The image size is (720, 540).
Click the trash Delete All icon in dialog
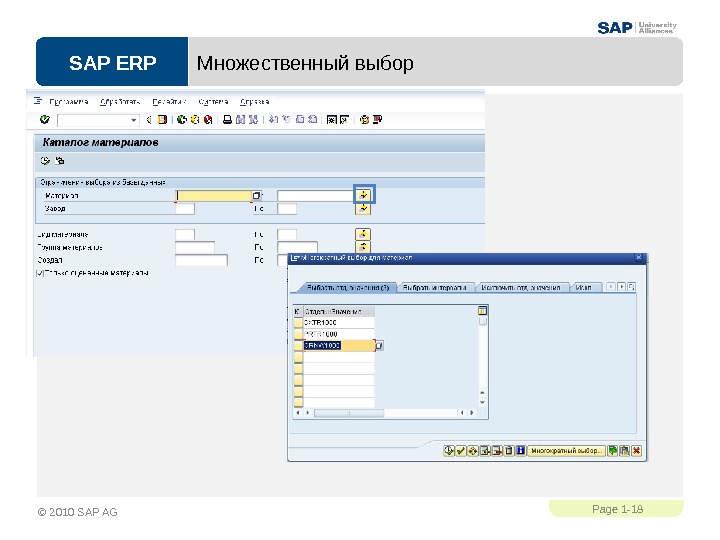pyautogui.click(x=509, y=451)
